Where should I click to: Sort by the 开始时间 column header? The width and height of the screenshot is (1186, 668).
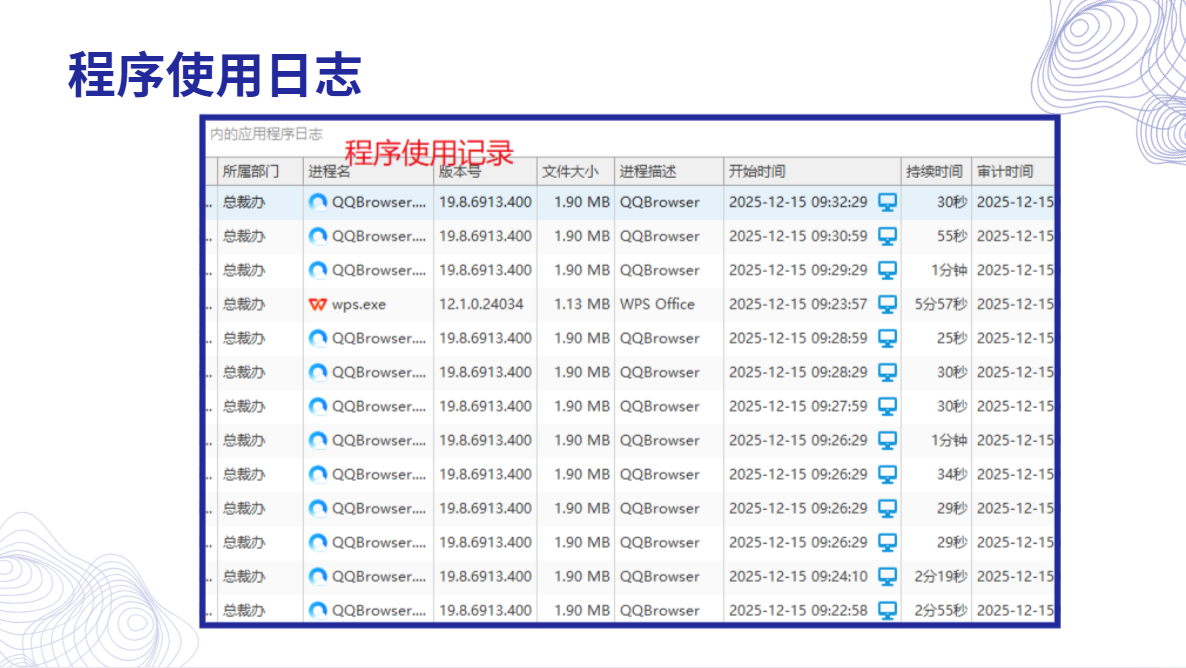(812, 172)
